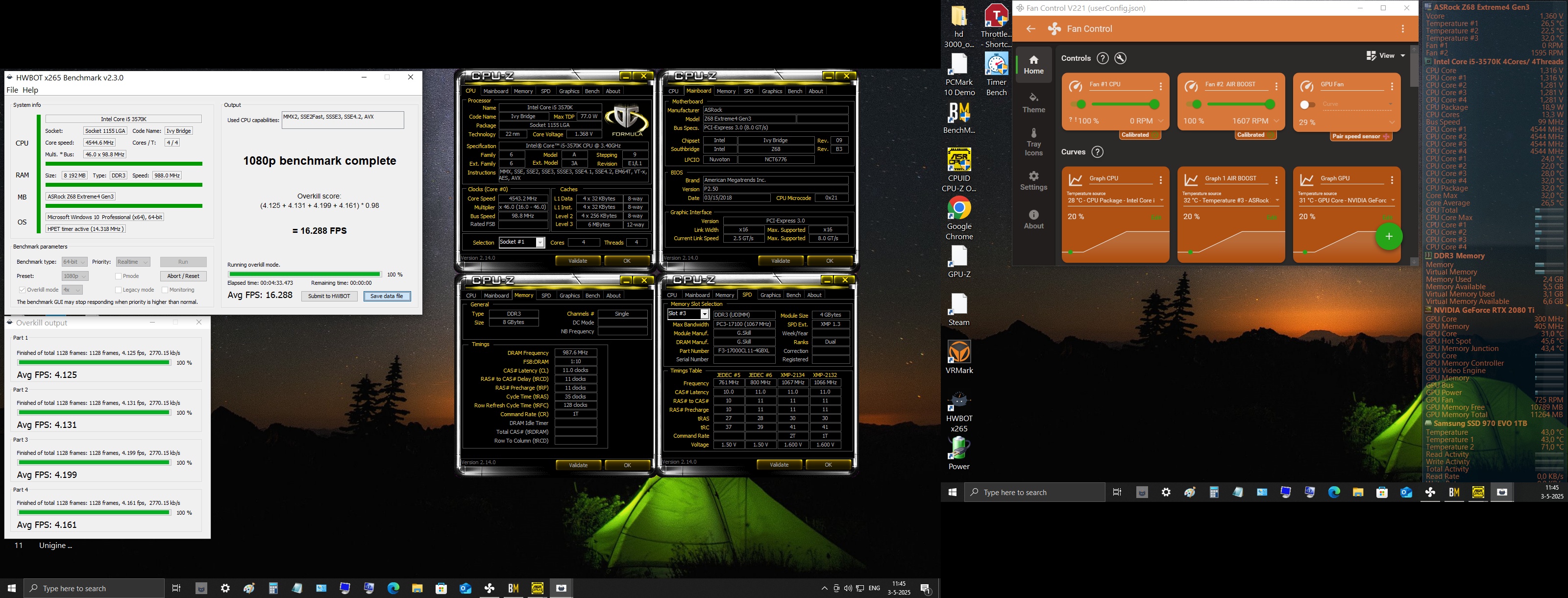Click the back arrow in the Fan Control header
1568x598 pixels.
click(1030, 28)
